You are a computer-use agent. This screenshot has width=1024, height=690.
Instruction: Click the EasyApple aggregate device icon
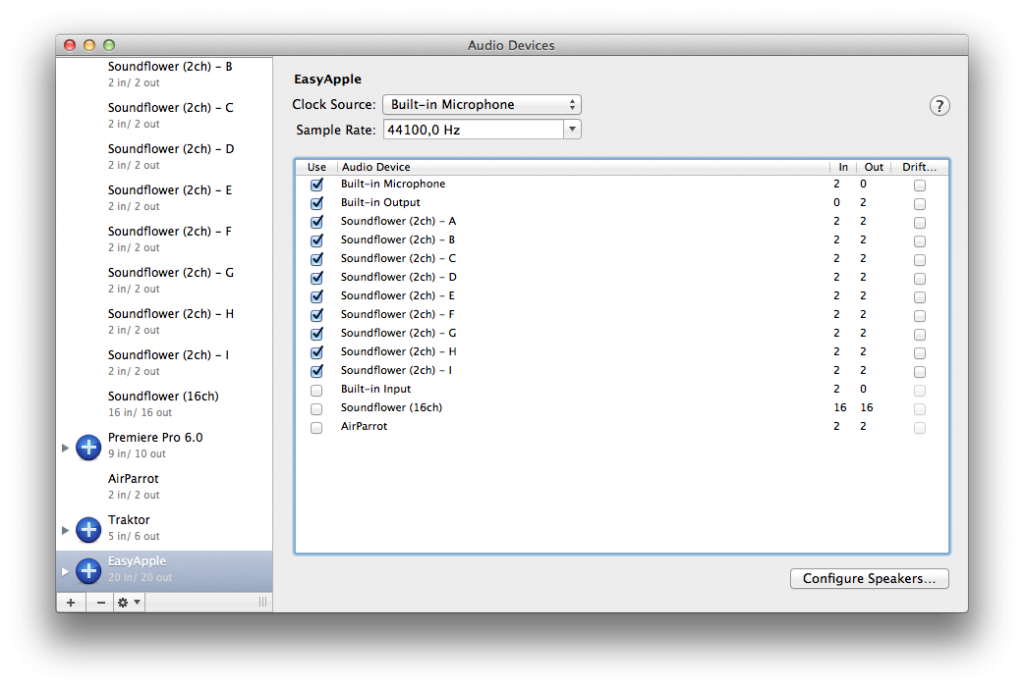click(x=87, y=569)
